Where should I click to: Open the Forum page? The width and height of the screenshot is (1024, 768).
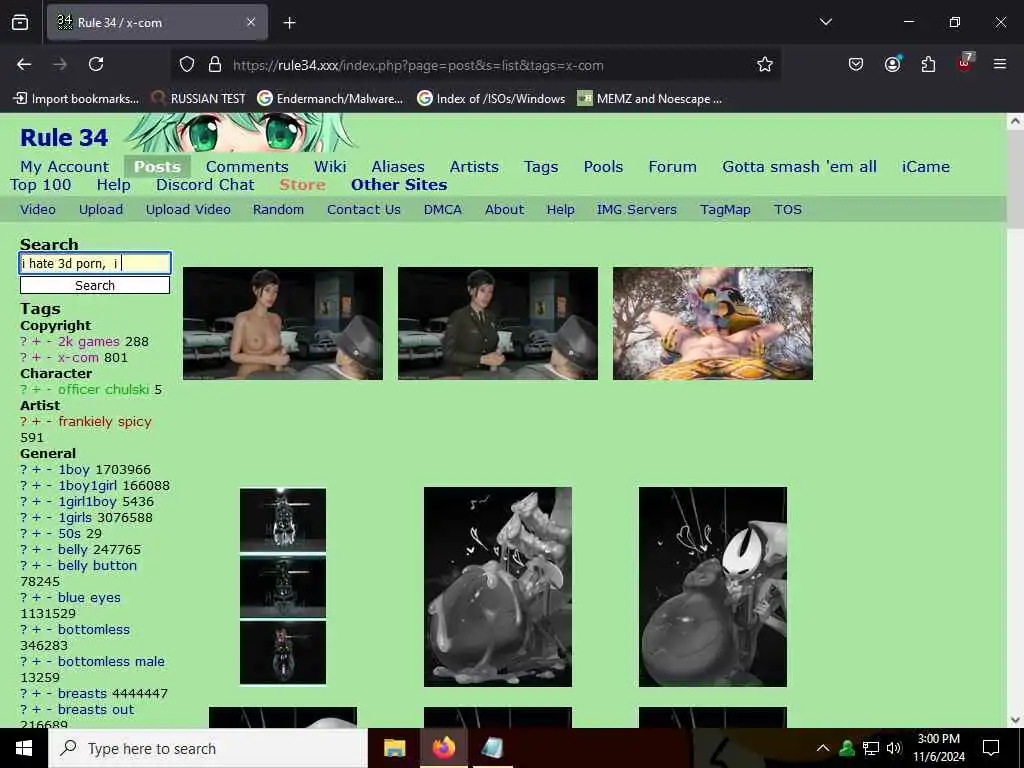673,167
